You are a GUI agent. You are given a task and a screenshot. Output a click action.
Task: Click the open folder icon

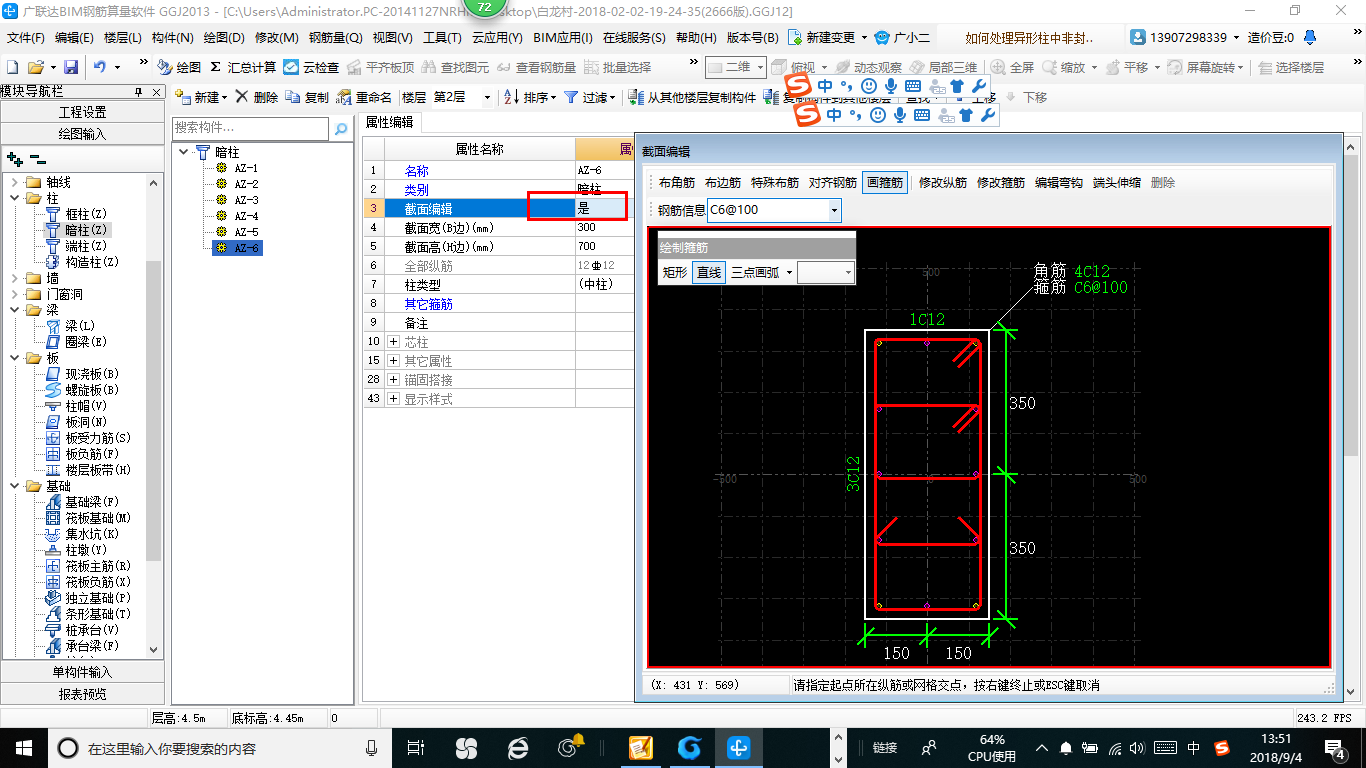[x=35, y=67]
